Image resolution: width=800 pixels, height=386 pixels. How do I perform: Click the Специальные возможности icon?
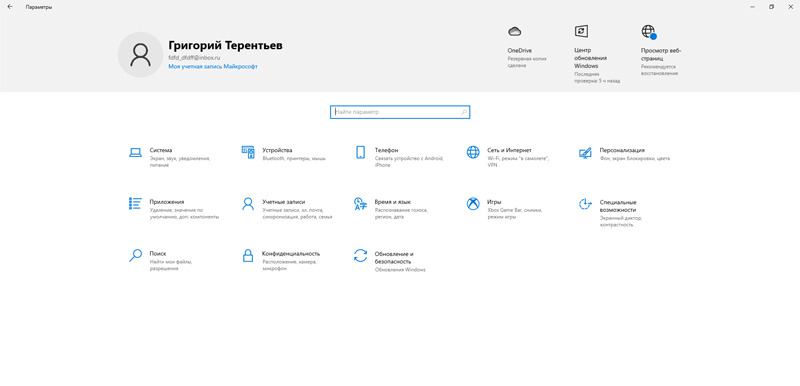click(585, 203)
